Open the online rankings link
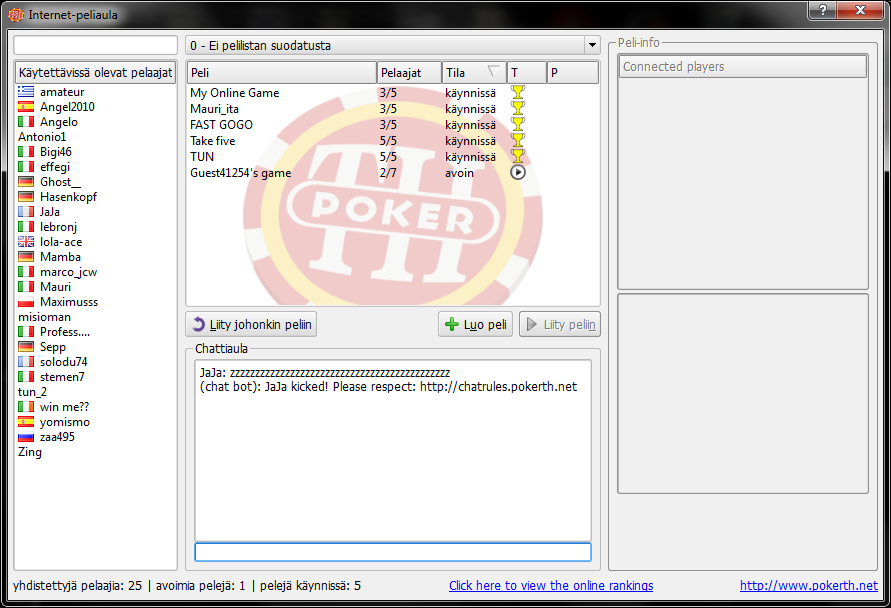 coord(551,586)
